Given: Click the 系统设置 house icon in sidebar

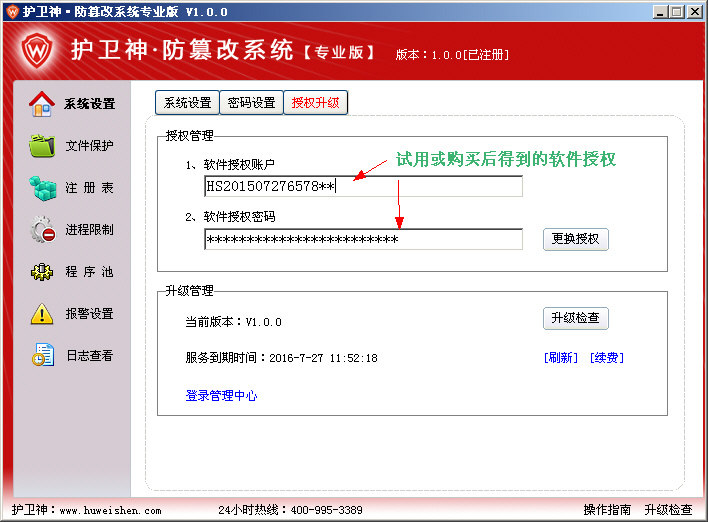Looking at the screenshot, I should click(x=42, y=104).
